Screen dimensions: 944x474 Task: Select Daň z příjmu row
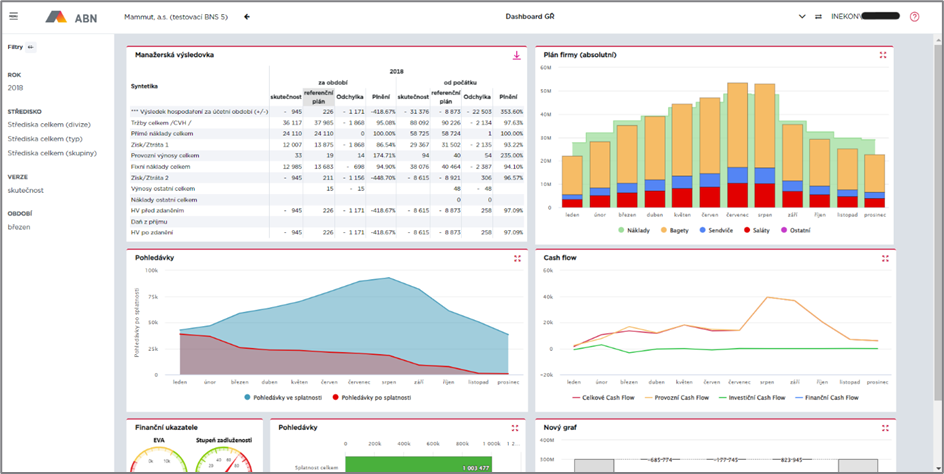[x=327, y=222]
